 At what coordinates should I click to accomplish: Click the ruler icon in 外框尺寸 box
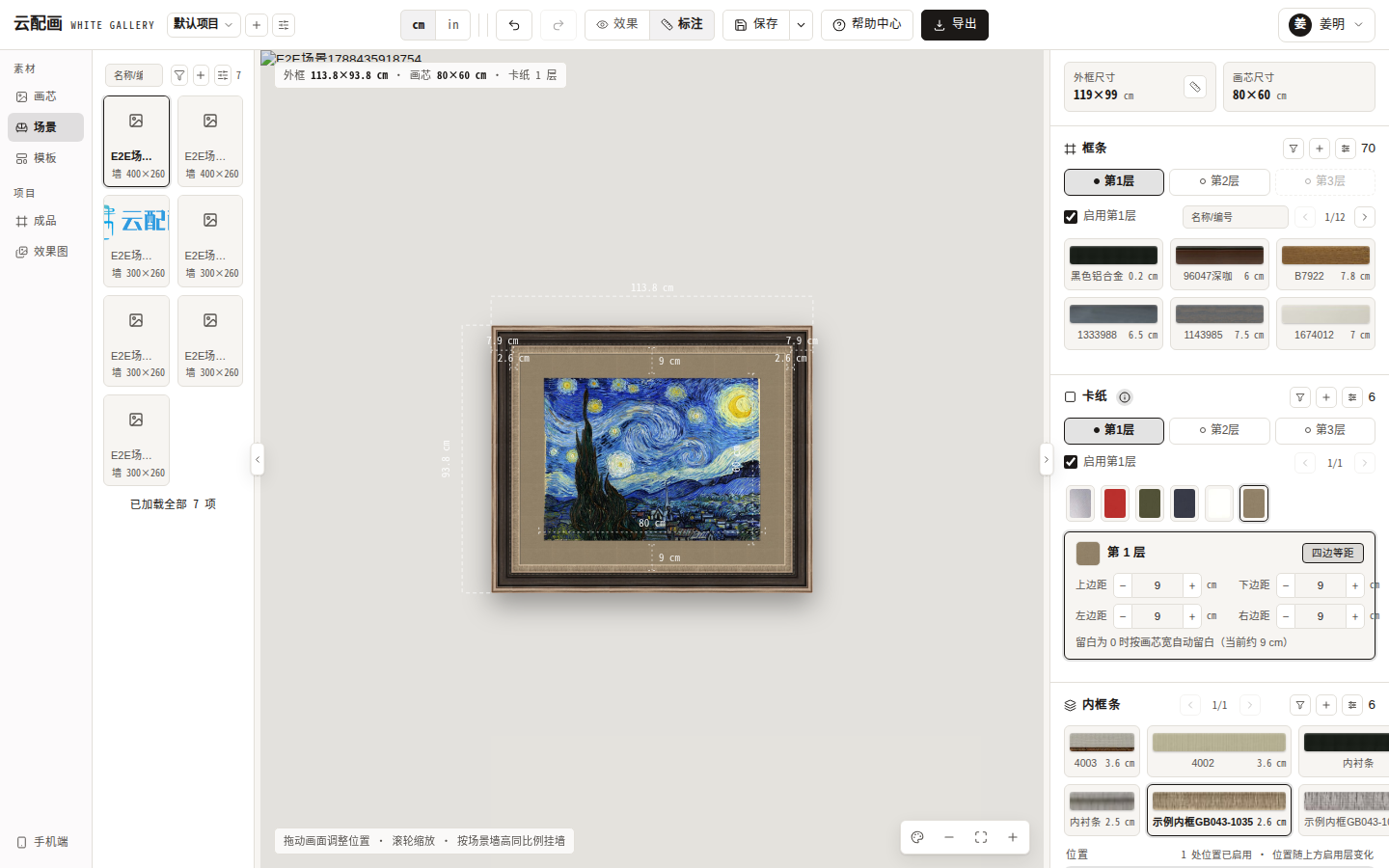tap(1195, 87)
